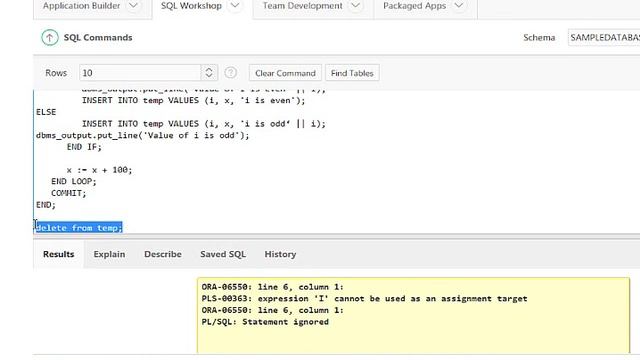Open the Team Development tab

pos(302,6)
